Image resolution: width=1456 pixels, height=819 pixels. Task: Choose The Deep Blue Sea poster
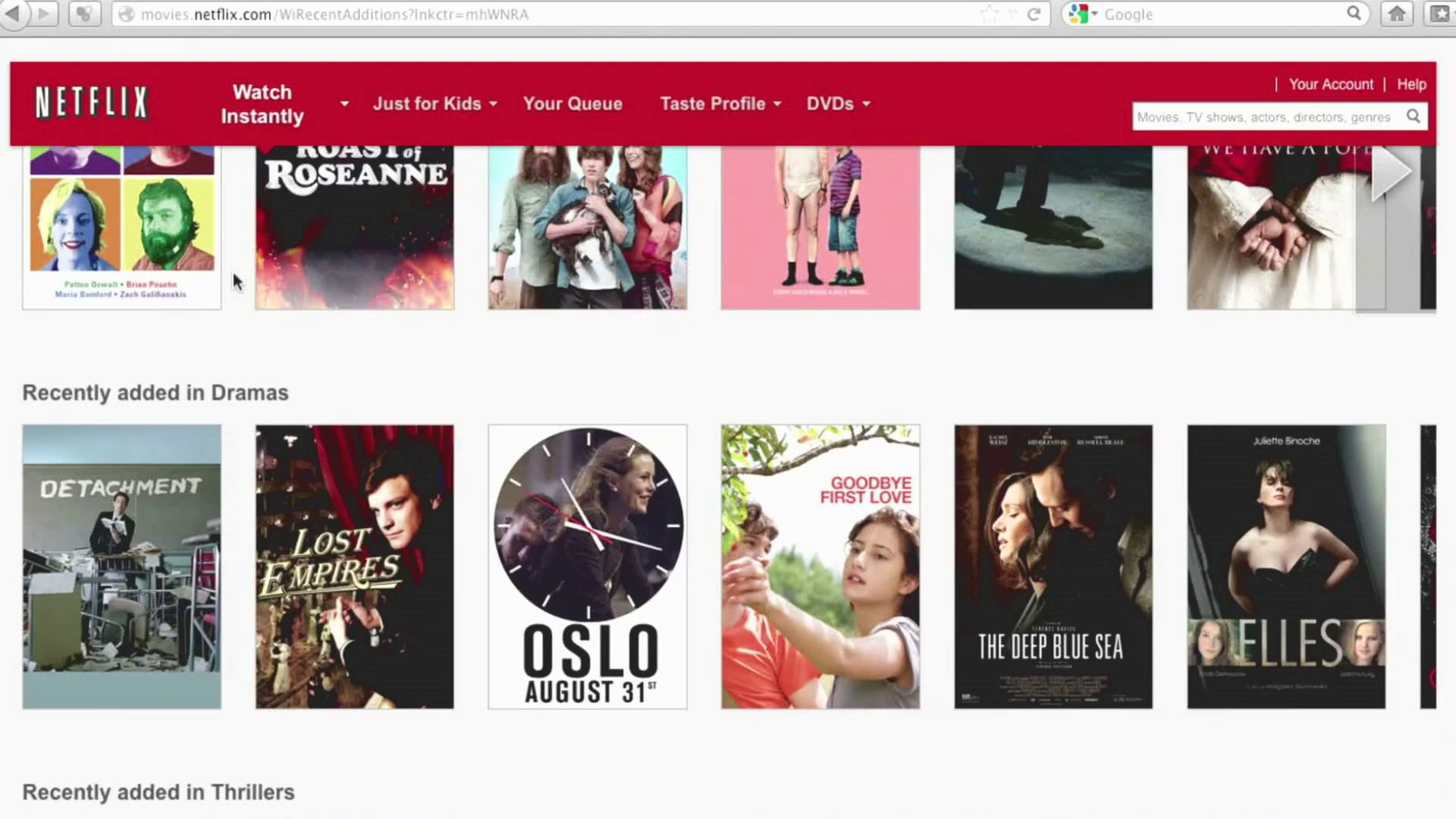pos(1053,566)
